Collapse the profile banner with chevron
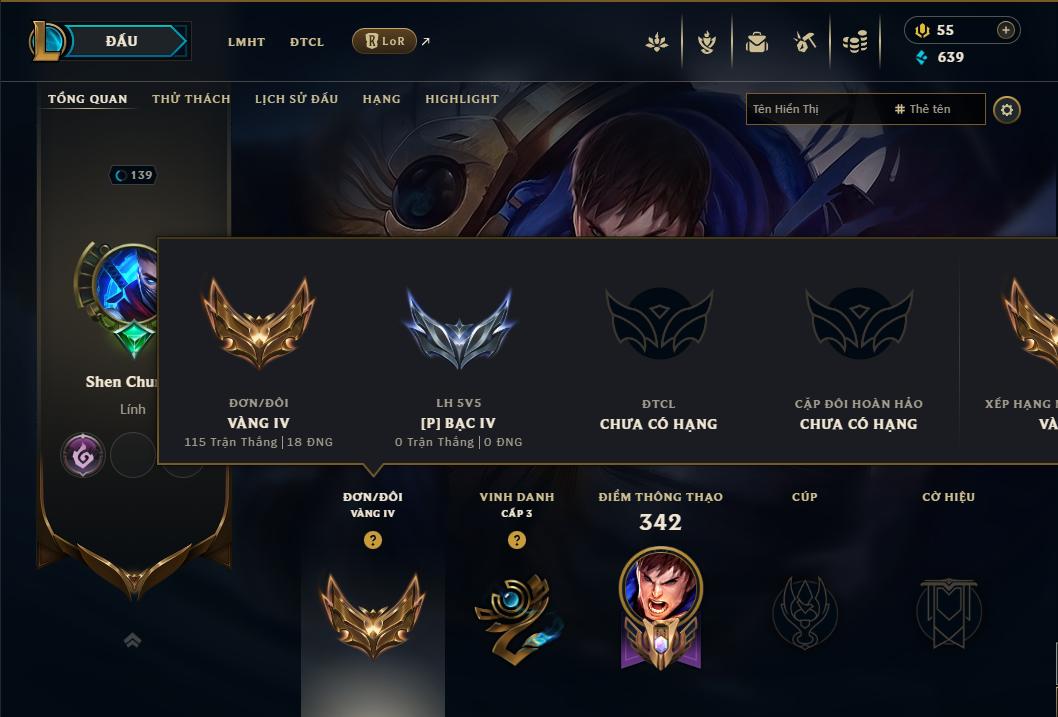This screenshot has width=1058, height=717. tap(133, 640)
